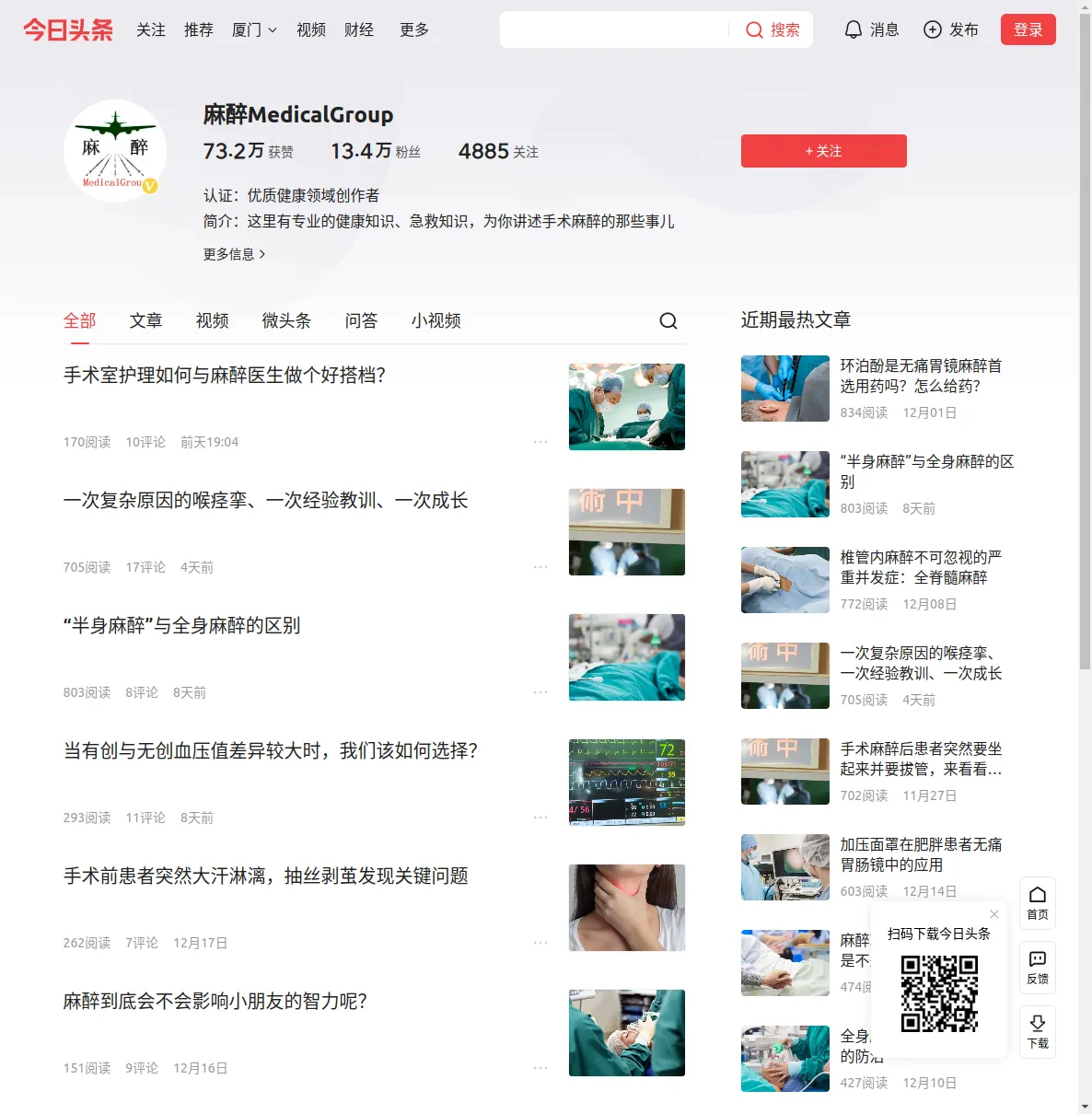The image size is (1092, 1114).
Task: Expand 更多信息 profile details
Action: pyautogui.click(x=235, y=254)
